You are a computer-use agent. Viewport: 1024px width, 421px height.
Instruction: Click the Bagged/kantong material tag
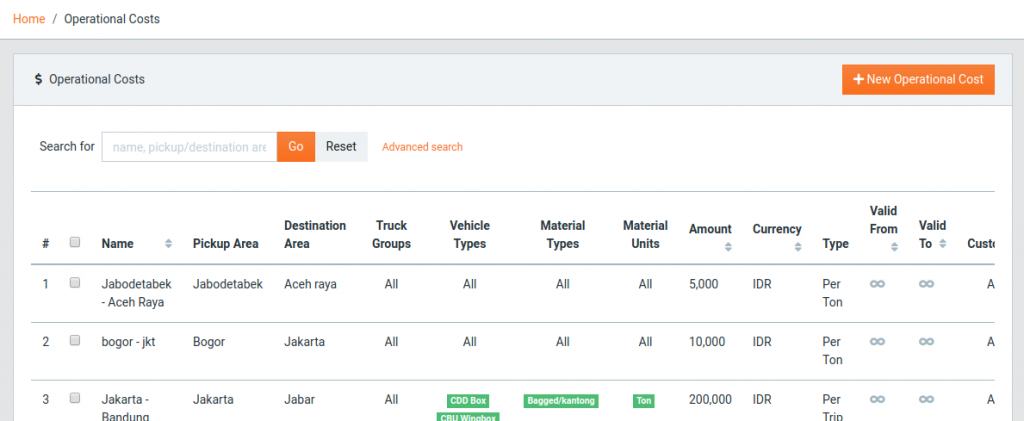point(561,401)
